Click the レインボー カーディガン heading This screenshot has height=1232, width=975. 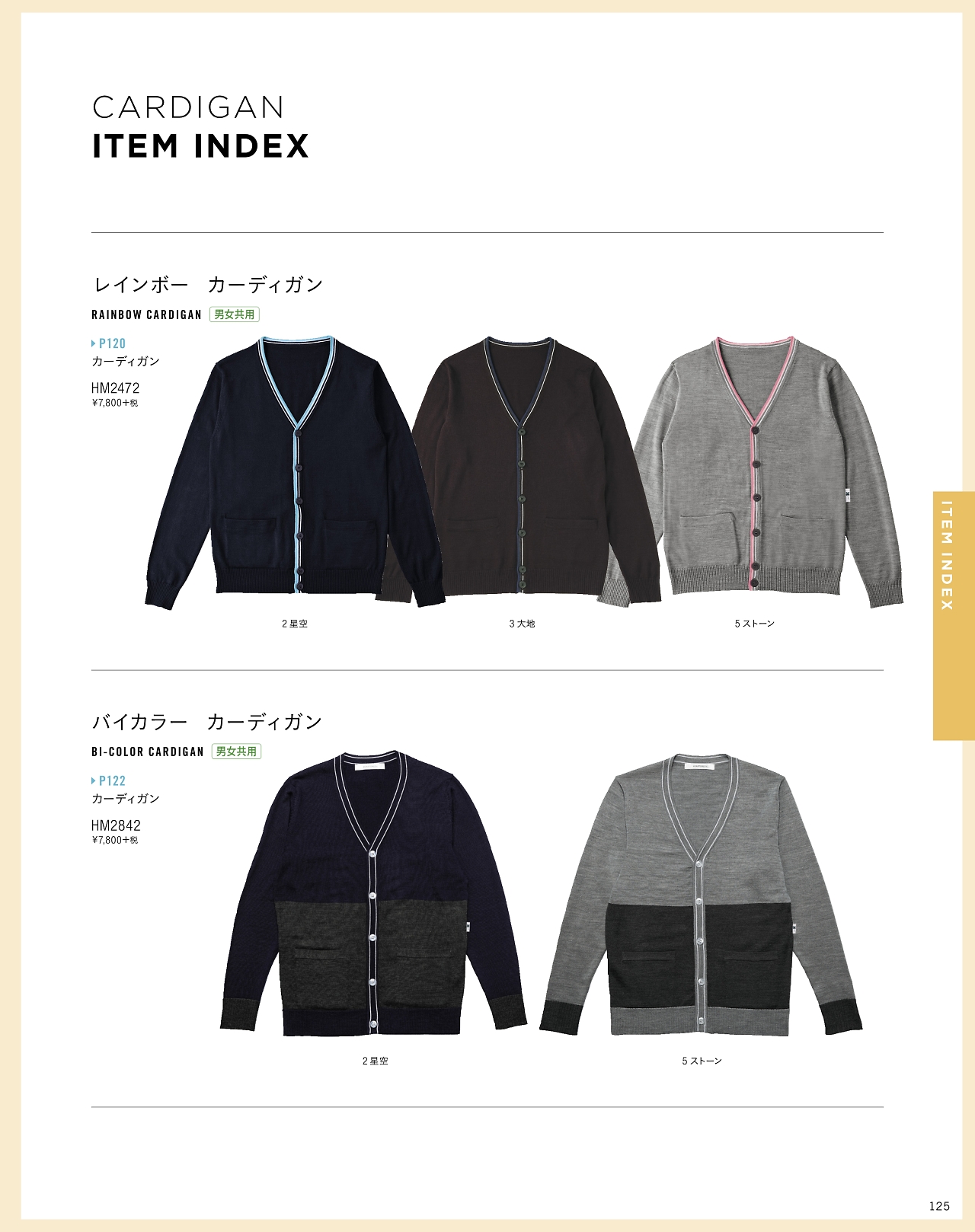tap(208, 285)
